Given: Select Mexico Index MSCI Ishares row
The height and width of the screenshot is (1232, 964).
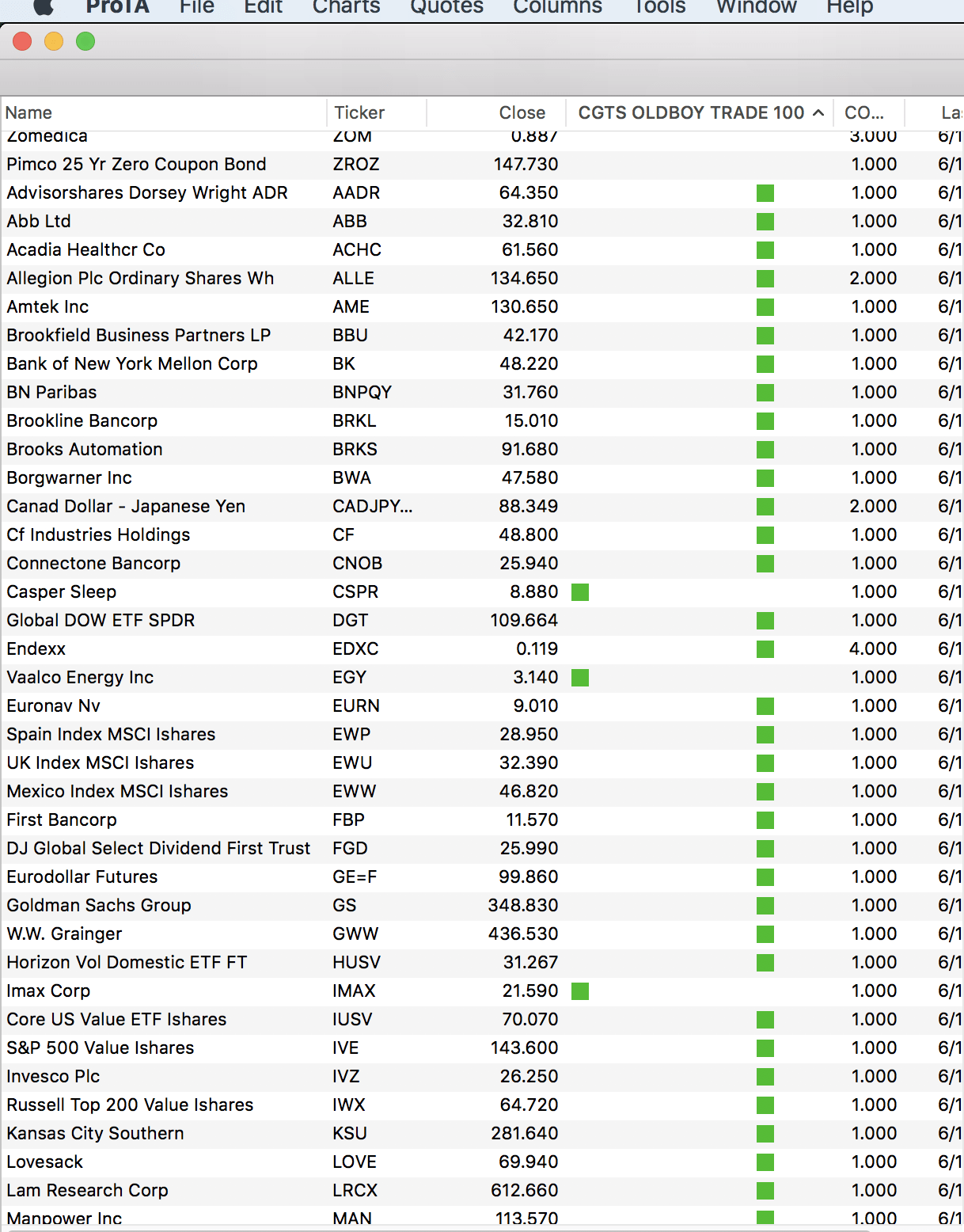Looking at the screenshot, I should click(482, 792).
